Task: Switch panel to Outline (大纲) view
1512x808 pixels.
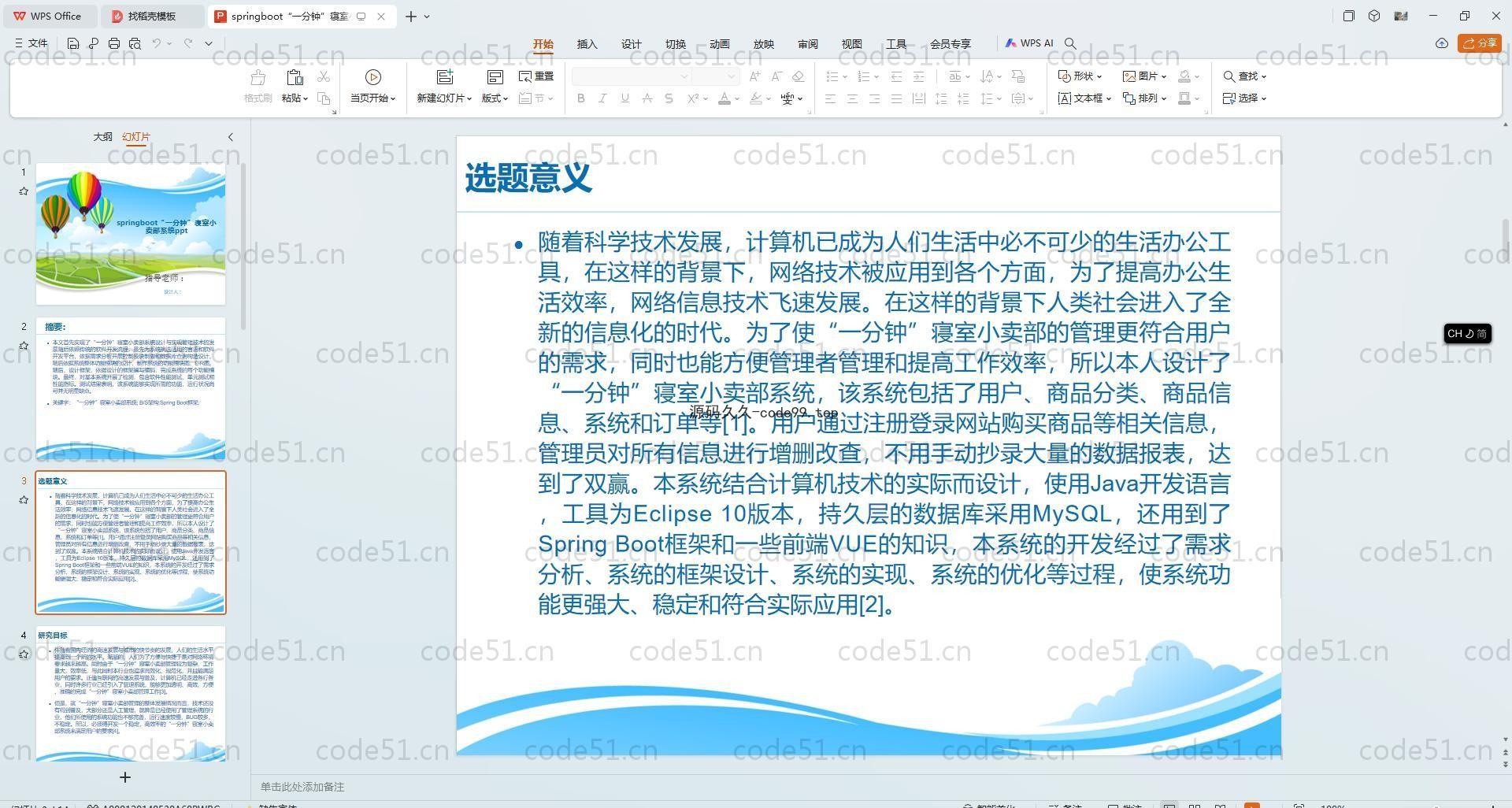Action: coord(103,136)
